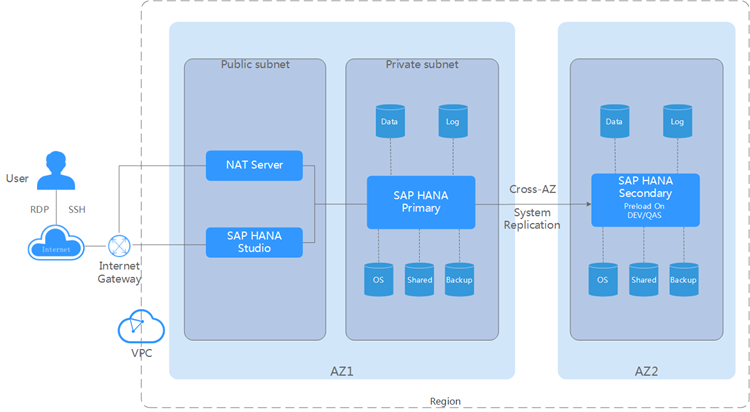
Task: Click the Public subnet label
Action: tap(255, 64)
